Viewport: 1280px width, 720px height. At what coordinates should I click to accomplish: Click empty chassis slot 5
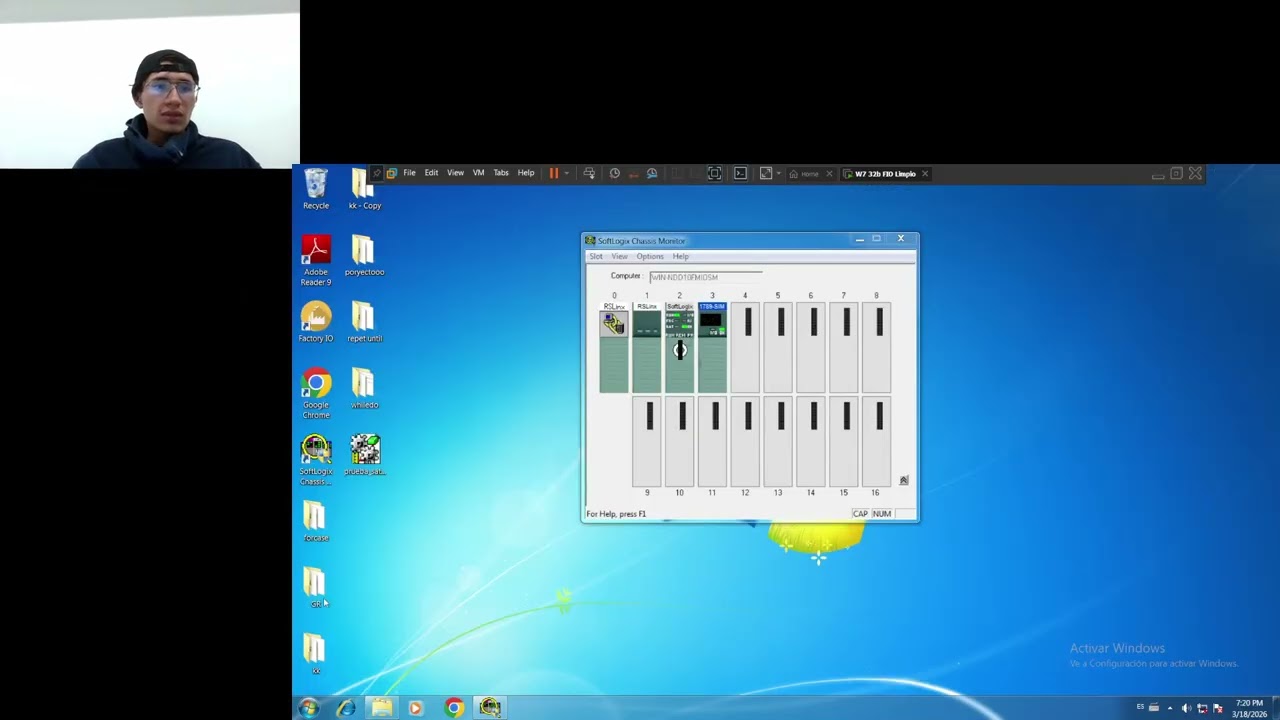(778, 348)
